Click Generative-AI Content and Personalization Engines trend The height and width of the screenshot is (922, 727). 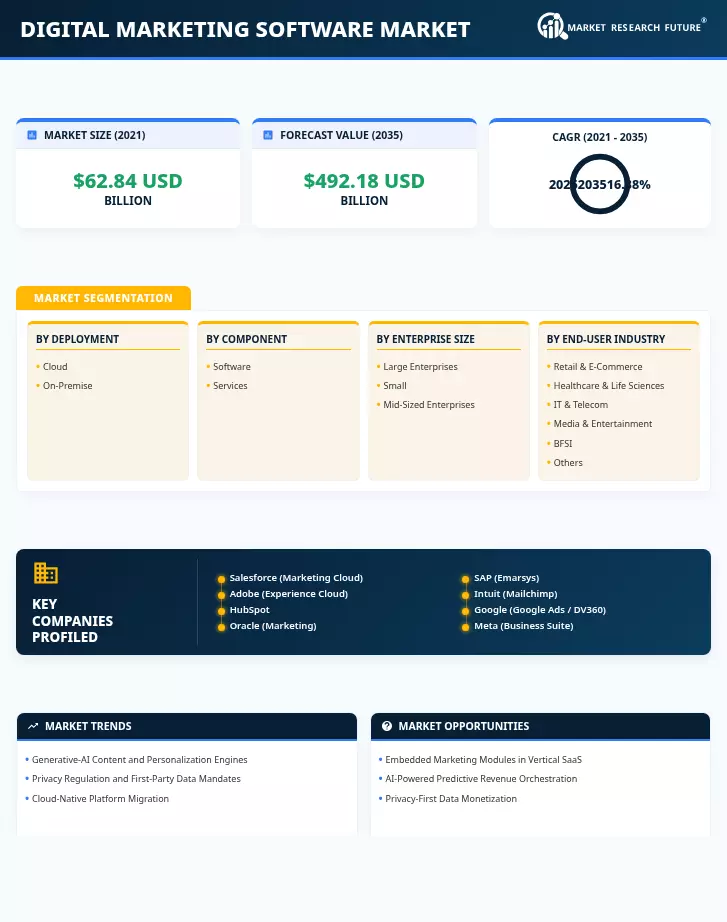click(x=139, y=760)
